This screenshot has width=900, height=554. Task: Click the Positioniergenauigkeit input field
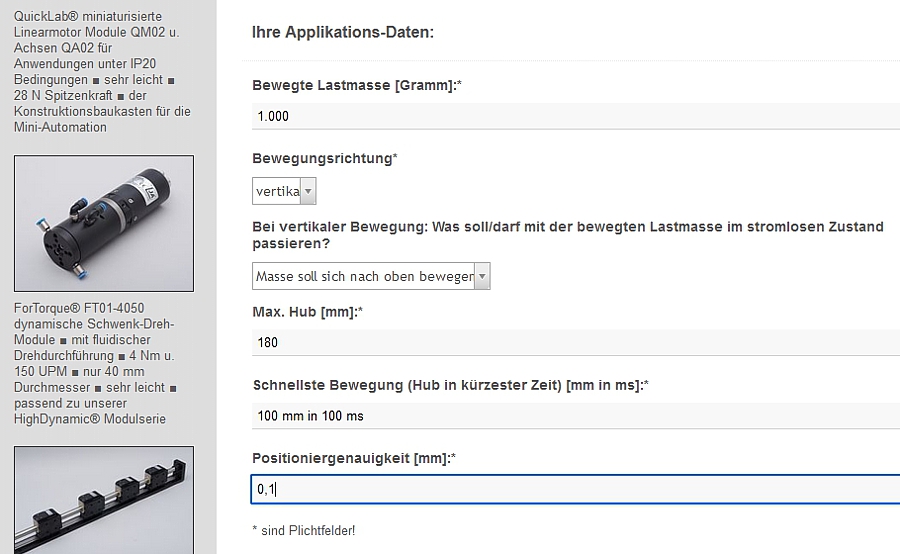(576, 489)
